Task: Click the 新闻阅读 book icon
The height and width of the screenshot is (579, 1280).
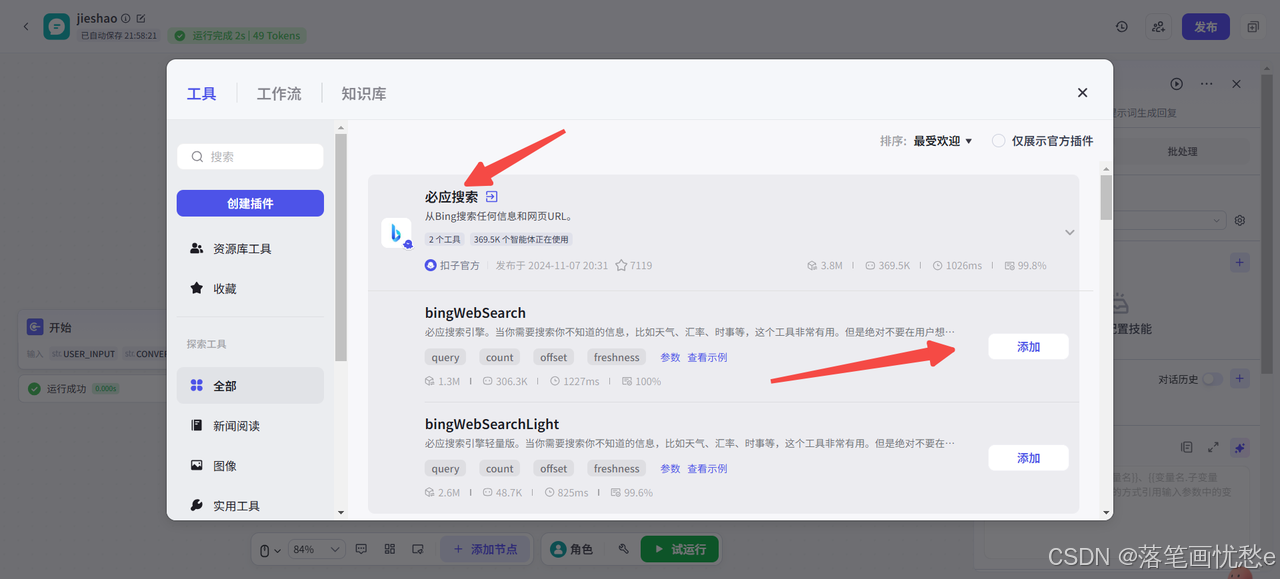Action: coord(196,425)
